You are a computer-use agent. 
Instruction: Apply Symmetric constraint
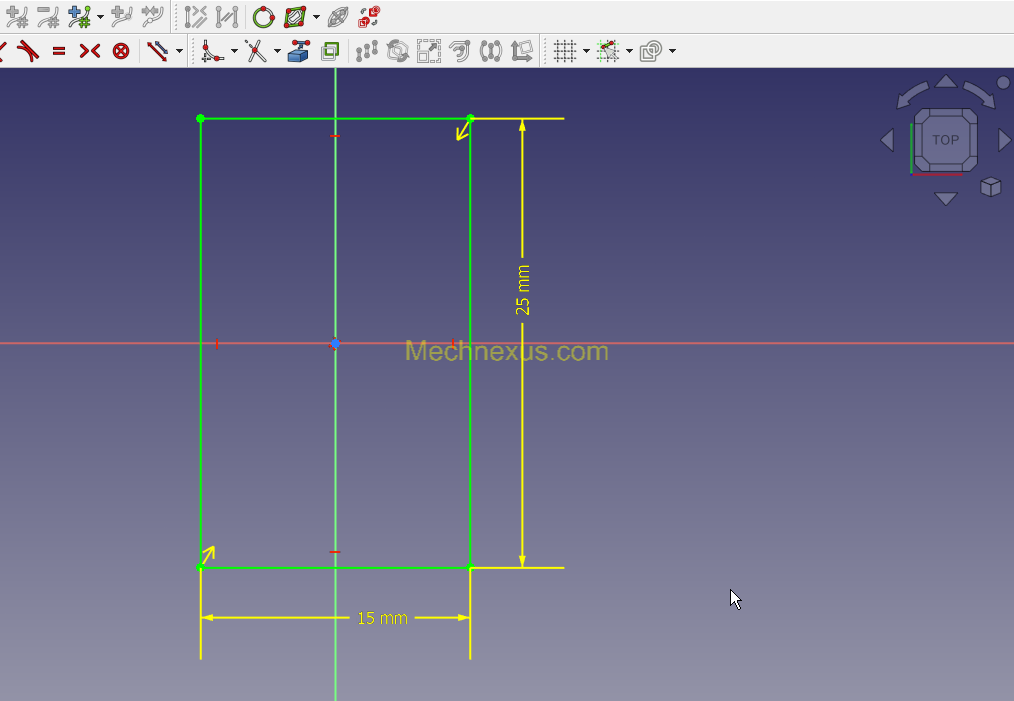(x=90, y=50)
